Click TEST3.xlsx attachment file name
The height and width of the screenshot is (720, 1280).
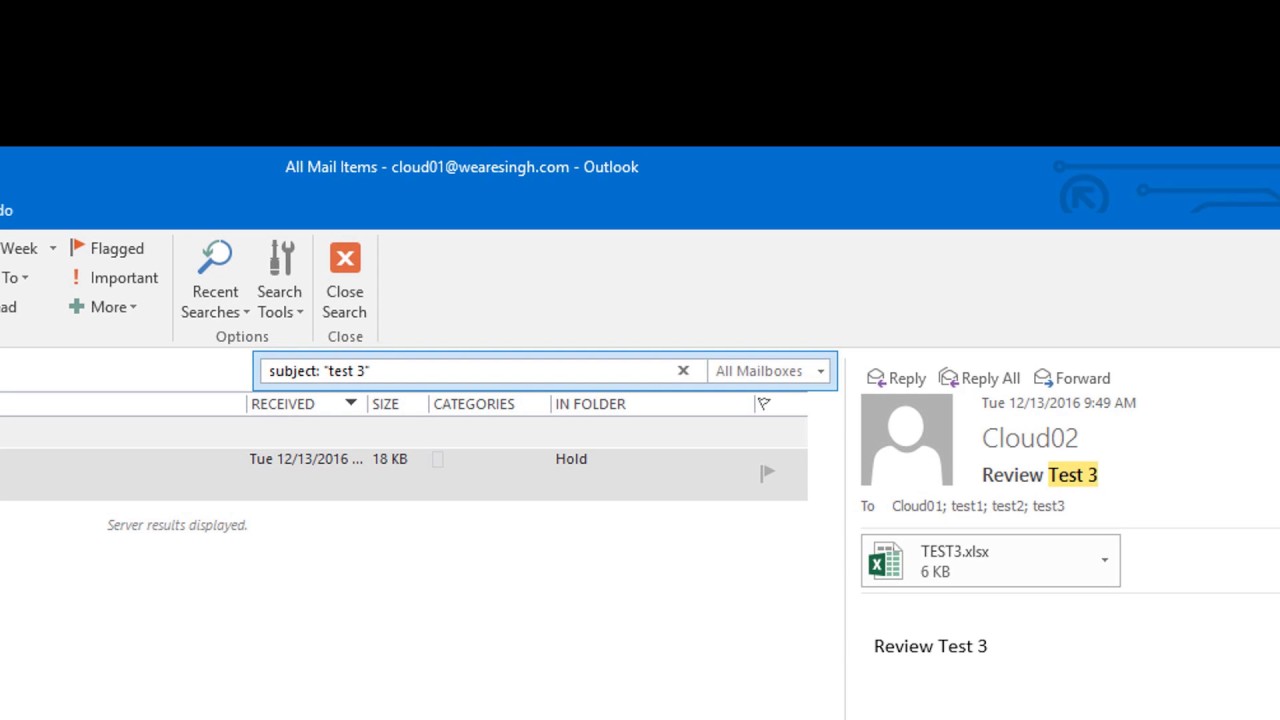[955, 551]
